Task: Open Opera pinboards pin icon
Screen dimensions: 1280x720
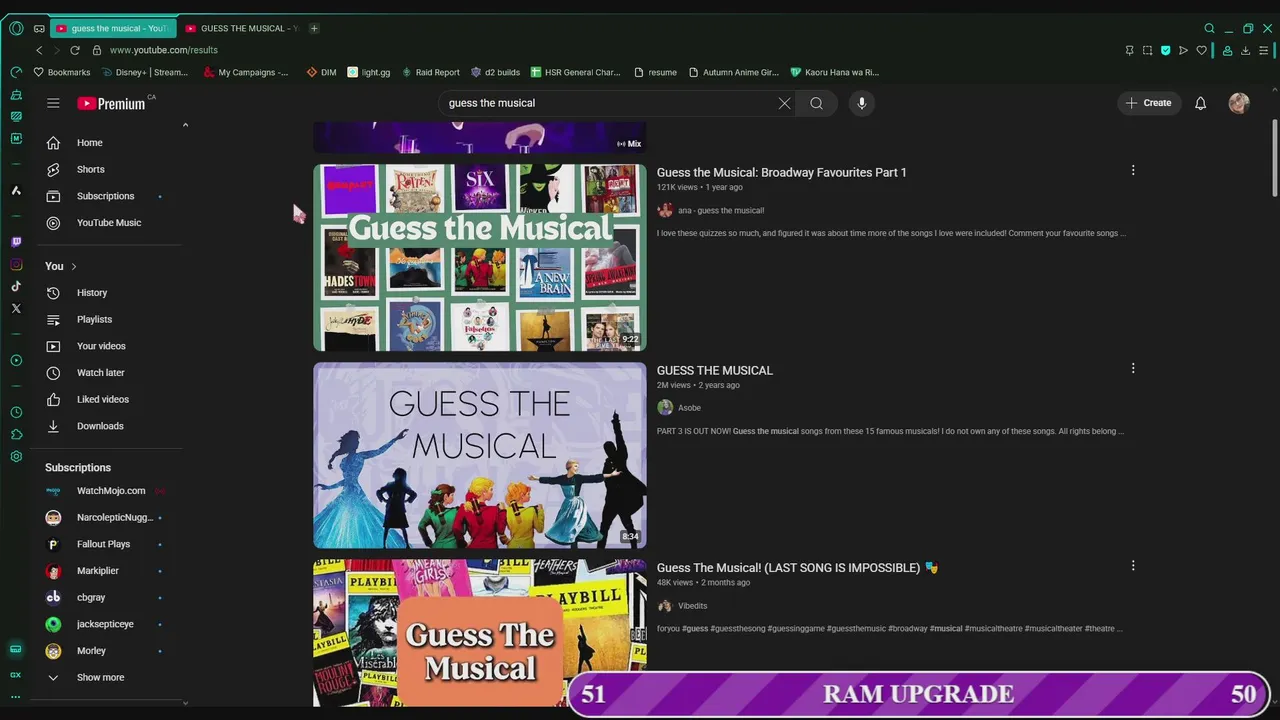Action: coord(1129,50)
